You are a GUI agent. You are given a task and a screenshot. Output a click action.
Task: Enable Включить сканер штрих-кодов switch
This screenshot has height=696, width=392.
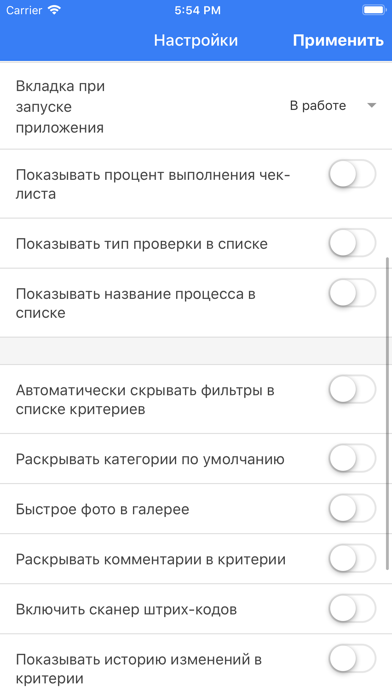[x=352, y=609]
